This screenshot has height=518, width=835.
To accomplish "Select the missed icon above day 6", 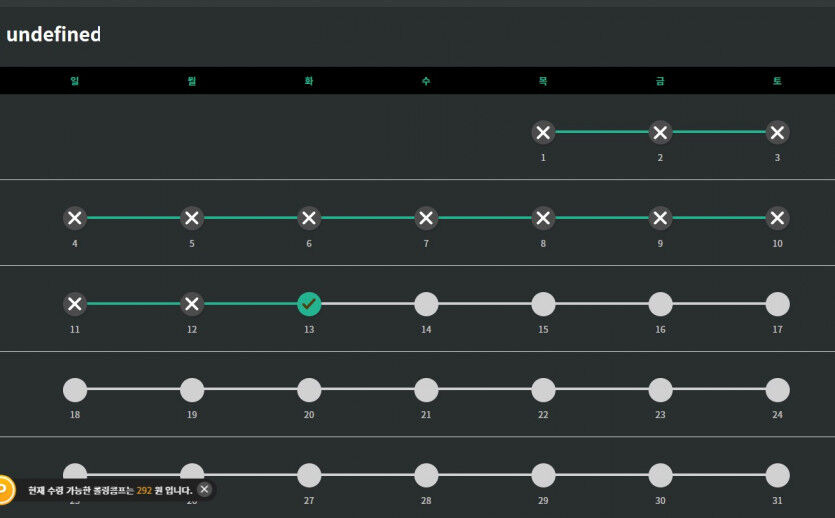I will (x=309, y=218).
